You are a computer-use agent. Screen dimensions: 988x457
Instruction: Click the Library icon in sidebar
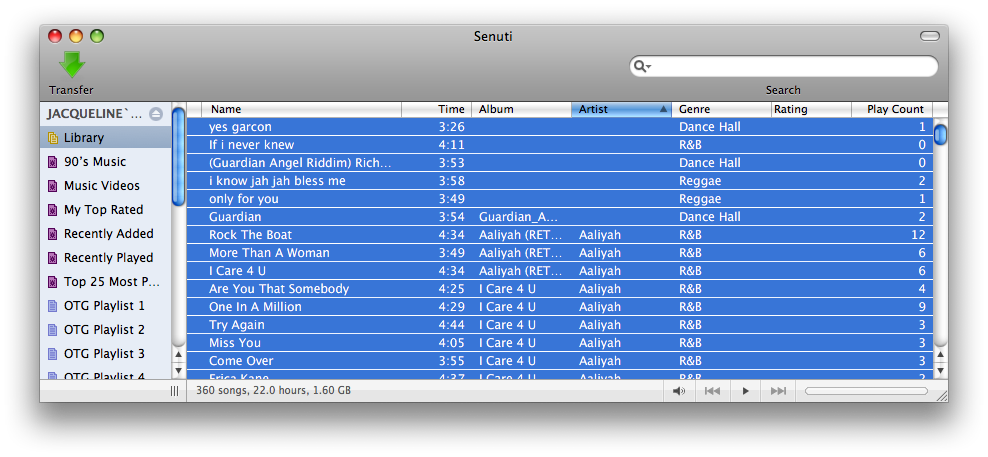53,138
